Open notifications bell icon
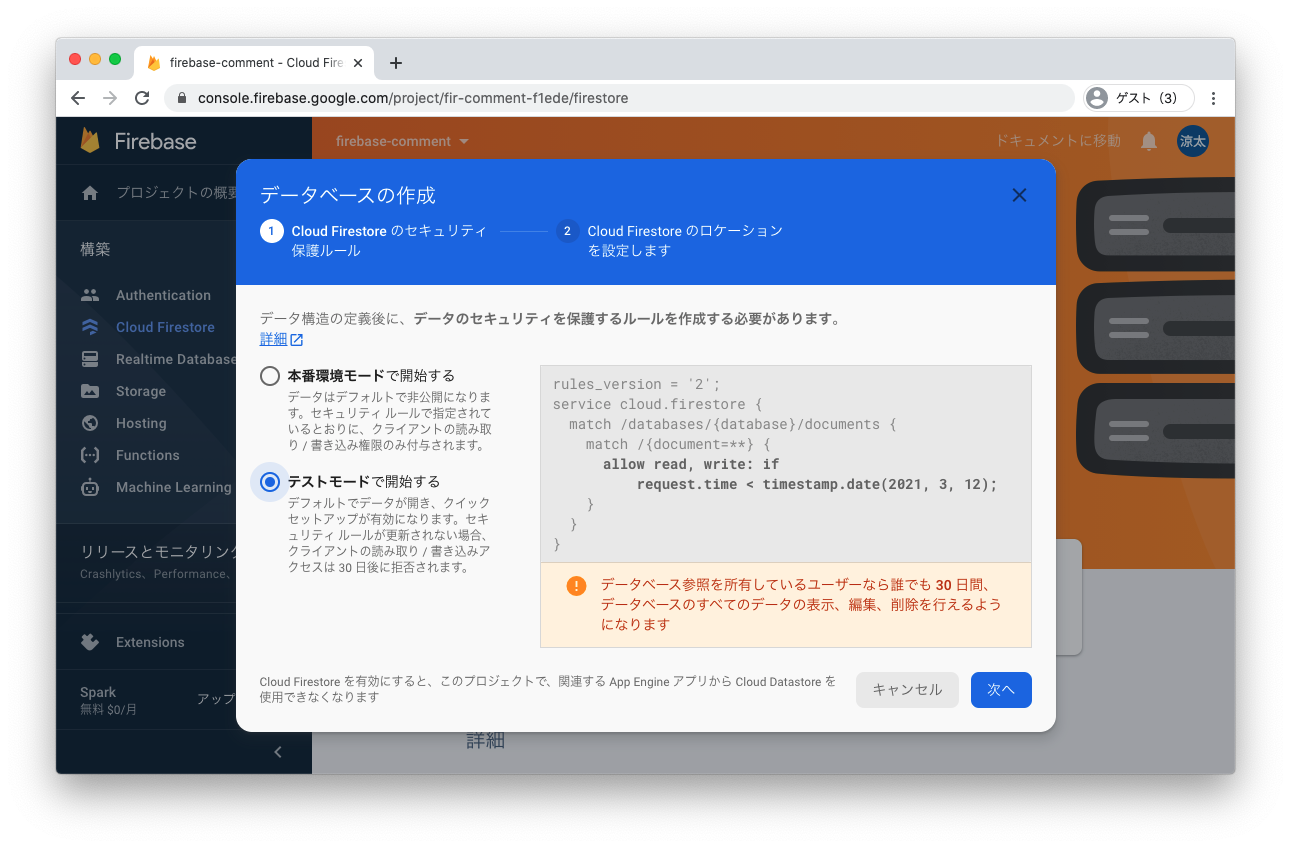This screenshot has height=848, width=1291. 1149,141
